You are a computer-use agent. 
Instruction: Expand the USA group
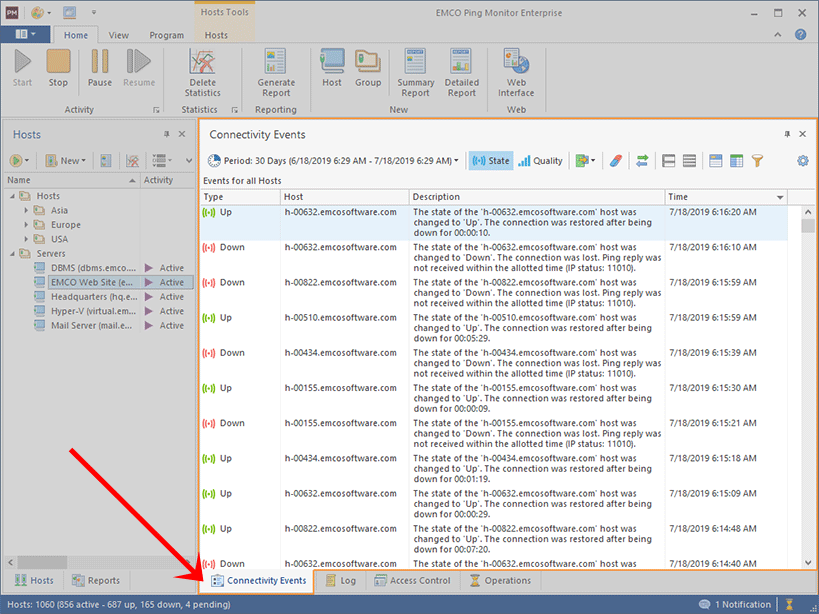pyautogui.click(x=26, y=239)
